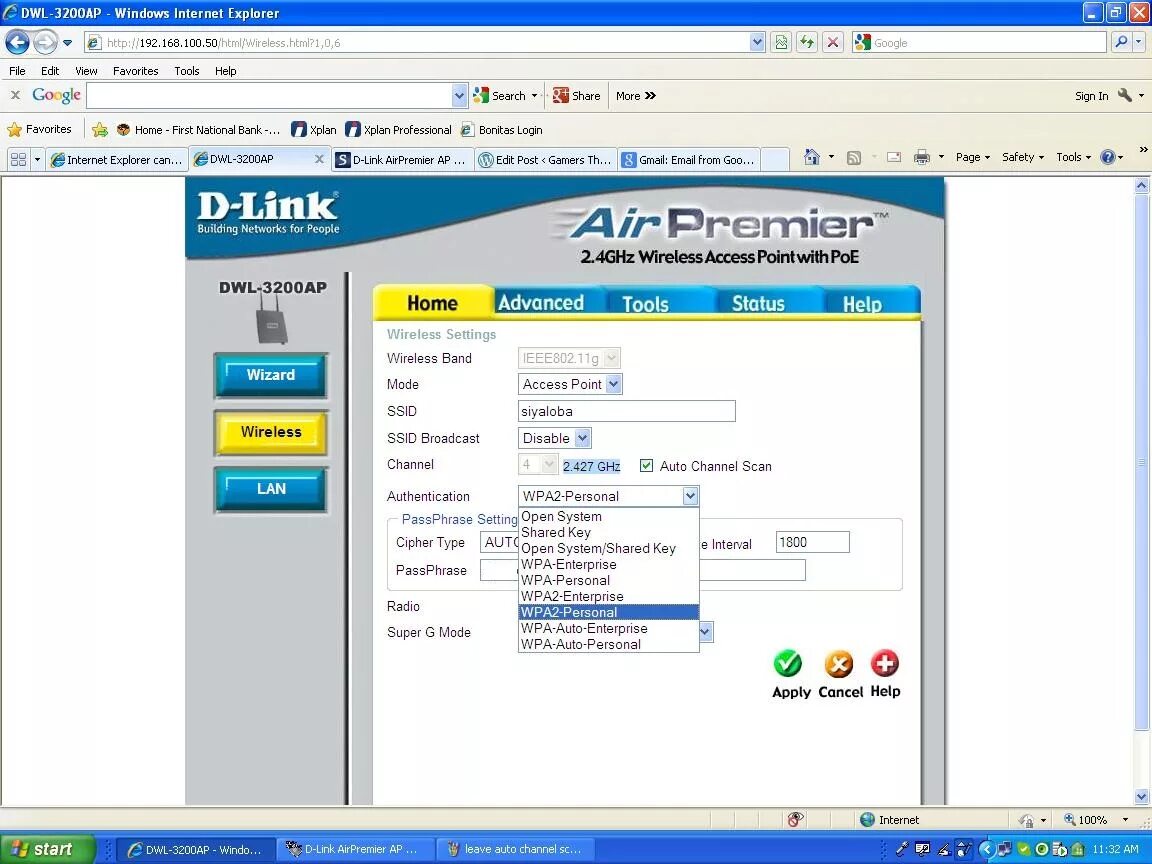Click the Home page icon
Viewport: 1152px width, 864px height.
tap(811, 157)
